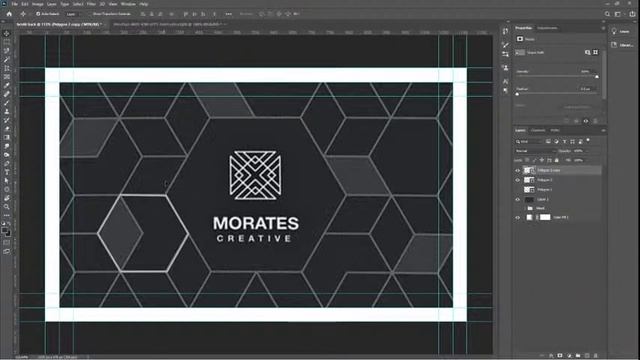Image resolution: width=640 pixels, height=360 pixels.
Task: Open the blend mode Normal dropdown
Action: point(536,151)
